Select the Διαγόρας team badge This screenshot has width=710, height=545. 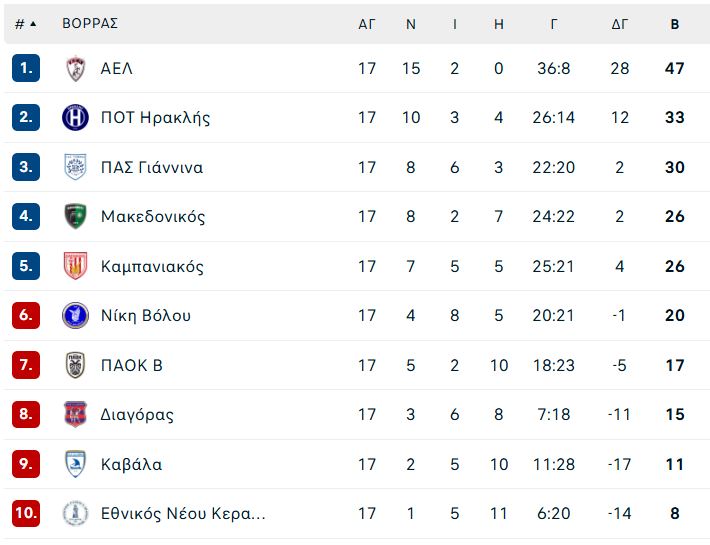(x=75, y=414)
